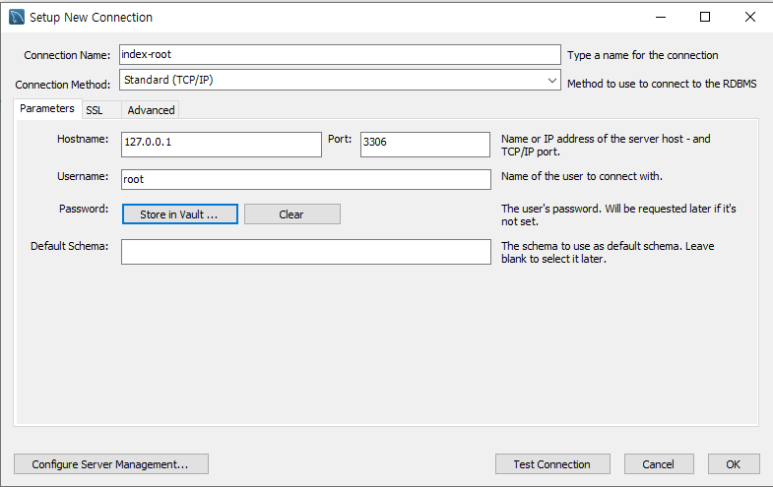Screen dimensions: 773x487
Task: Focus the Port field
Action: tap(425, 144)
